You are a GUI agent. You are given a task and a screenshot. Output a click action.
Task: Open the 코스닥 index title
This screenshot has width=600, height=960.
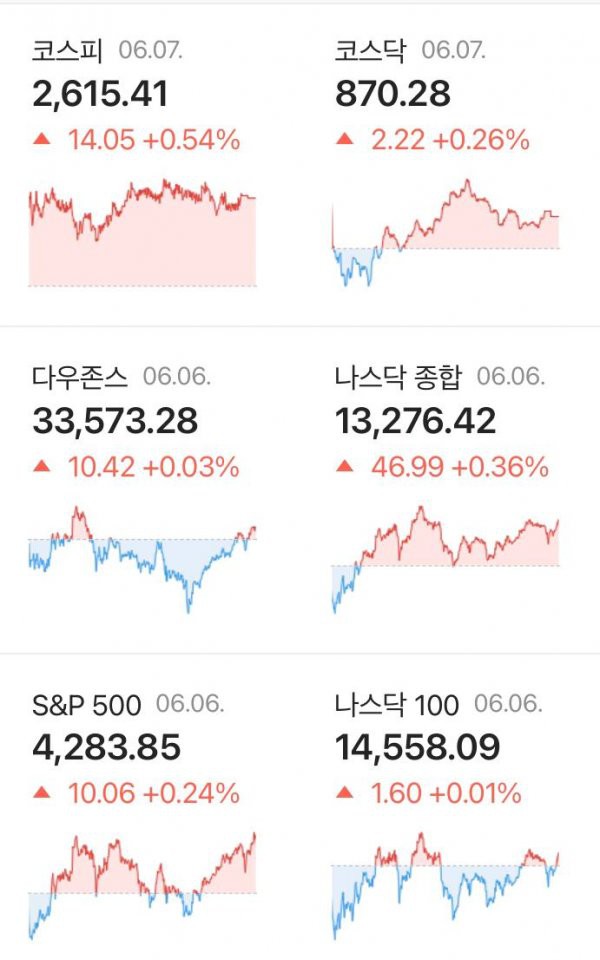click(x=370, y=50)
